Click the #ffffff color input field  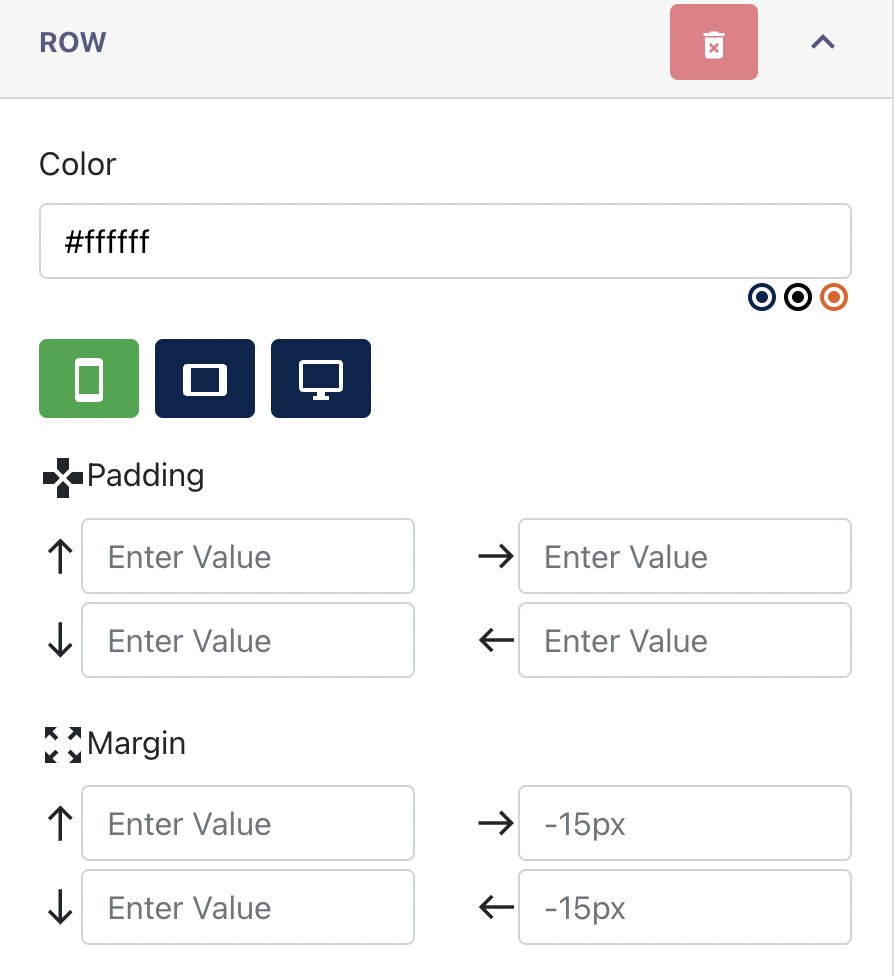click(445, 241)
